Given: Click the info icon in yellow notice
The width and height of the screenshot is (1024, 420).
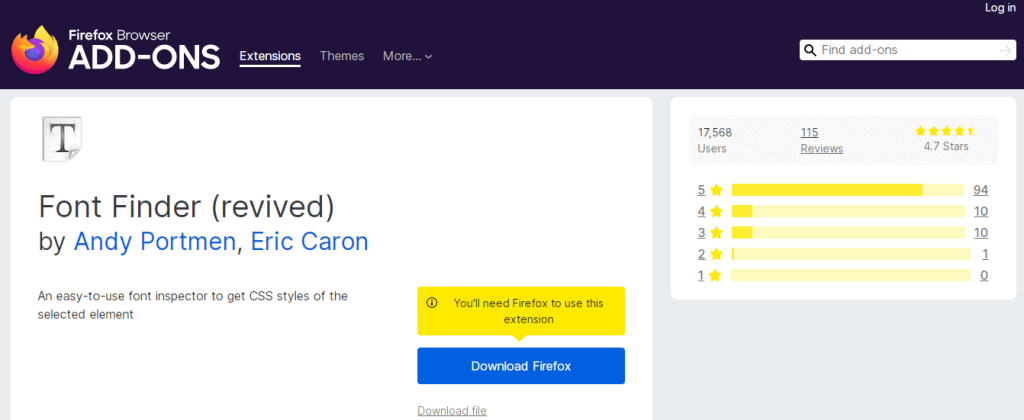Looking at the screenshot, I should click(x=432, y=303).
